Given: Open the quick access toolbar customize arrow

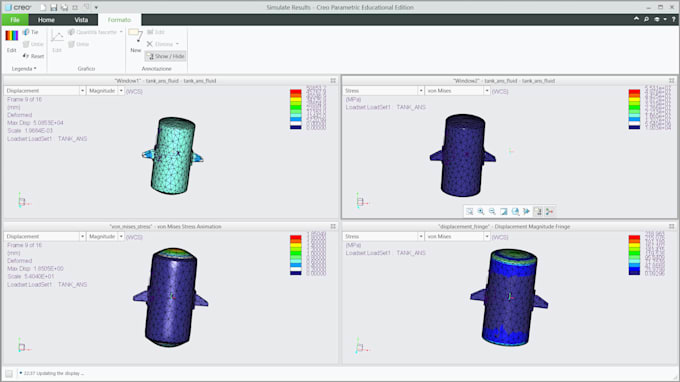Looking at the screenshot, I should (x=96, y=7).
